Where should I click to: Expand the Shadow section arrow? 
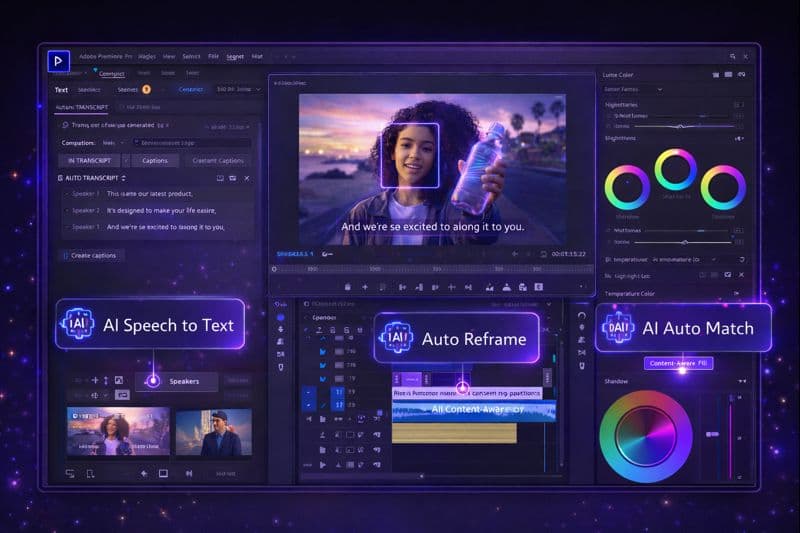[742, 381]
